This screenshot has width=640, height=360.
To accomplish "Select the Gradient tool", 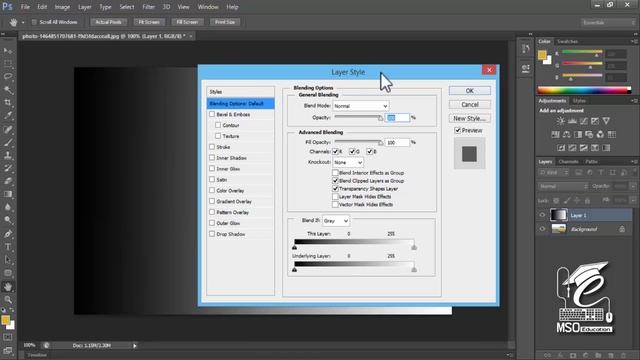I will 8,194.
